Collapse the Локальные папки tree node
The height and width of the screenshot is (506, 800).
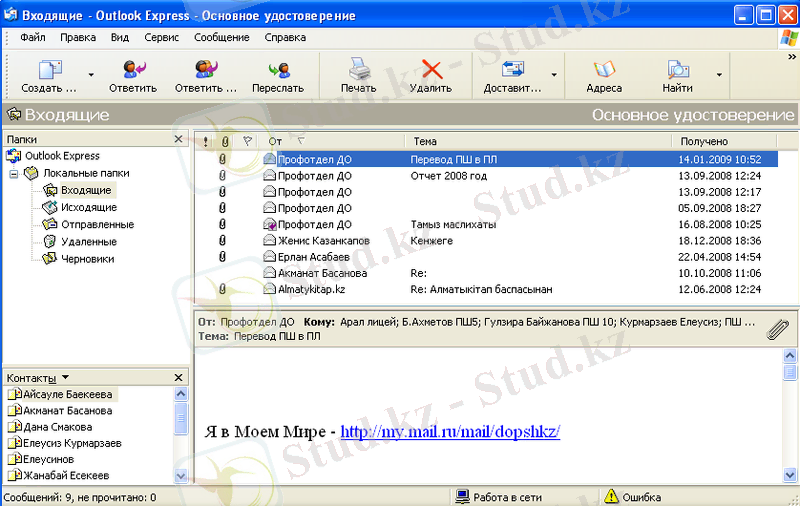14,173
